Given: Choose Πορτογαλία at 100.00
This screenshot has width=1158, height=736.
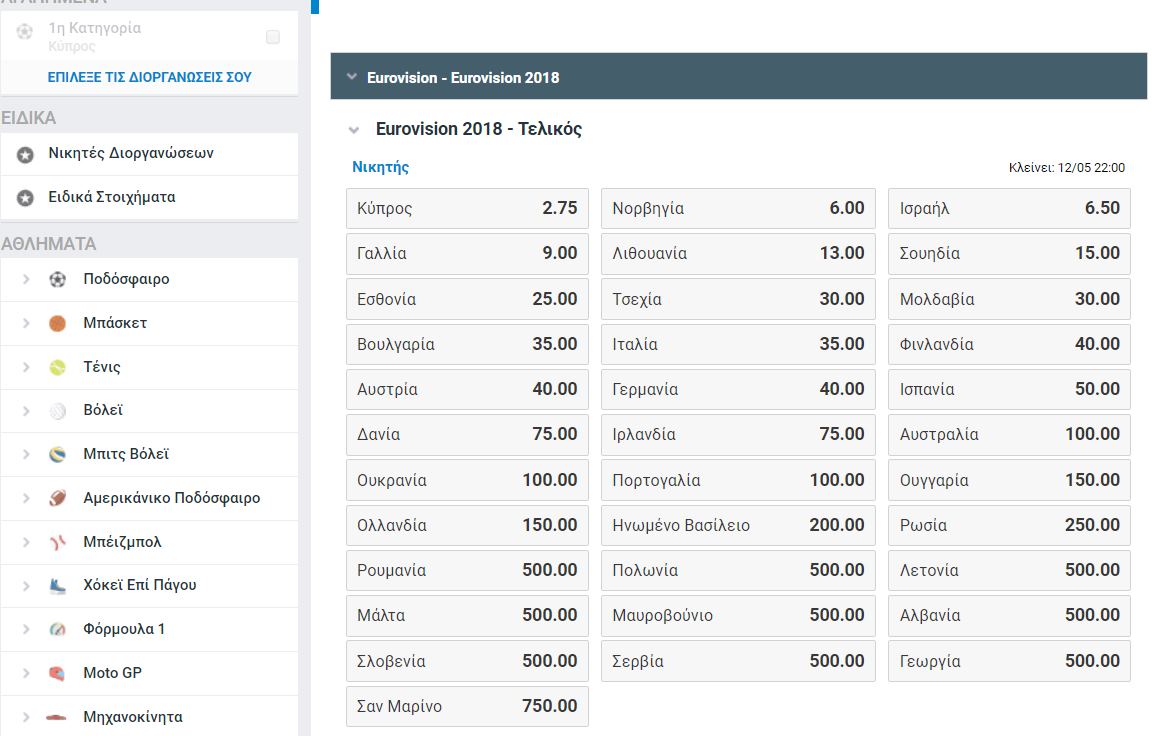Looking at the screenshot, I should [738, 480].
